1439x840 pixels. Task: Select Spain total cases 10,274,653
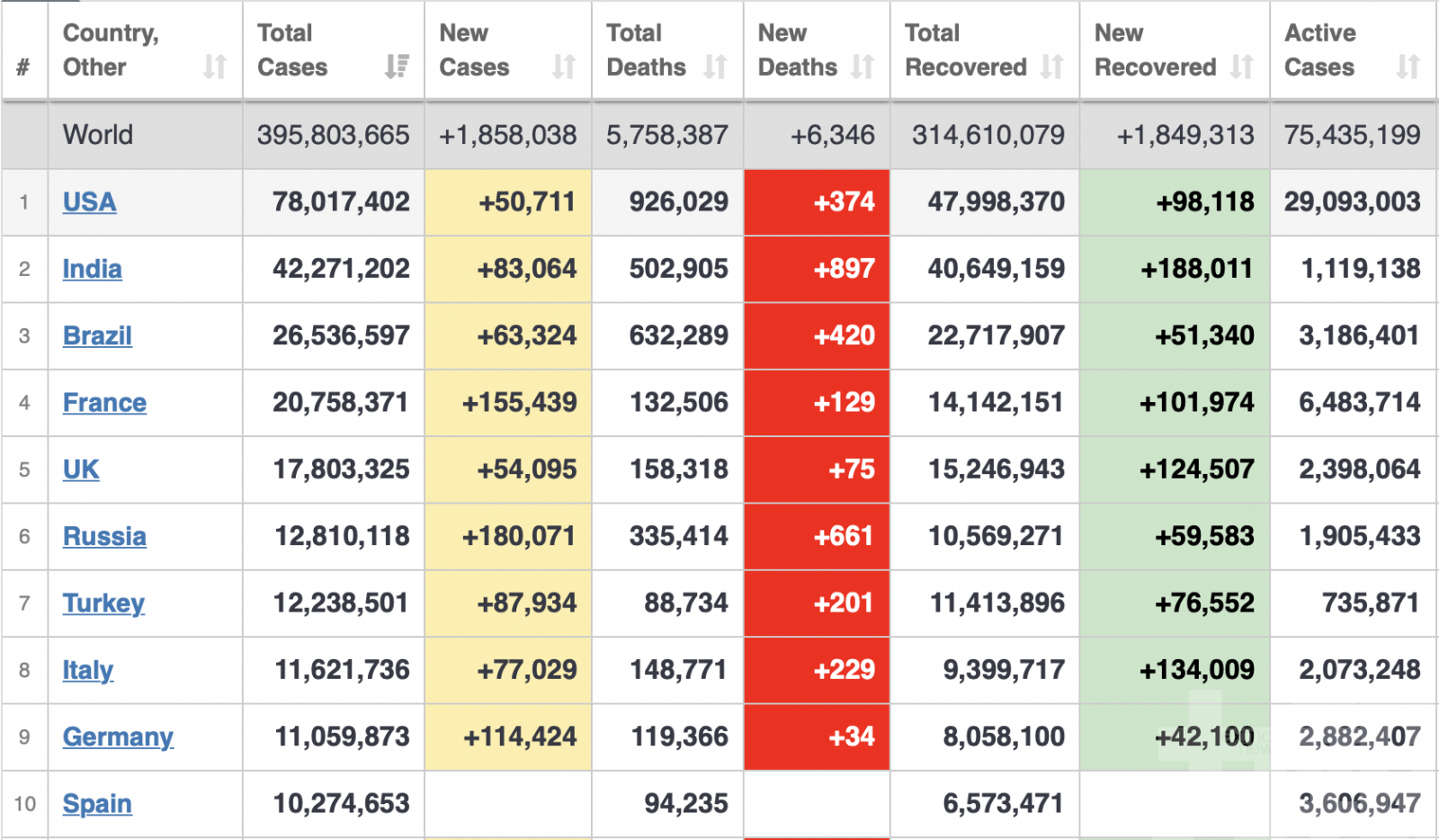point(341,803)
